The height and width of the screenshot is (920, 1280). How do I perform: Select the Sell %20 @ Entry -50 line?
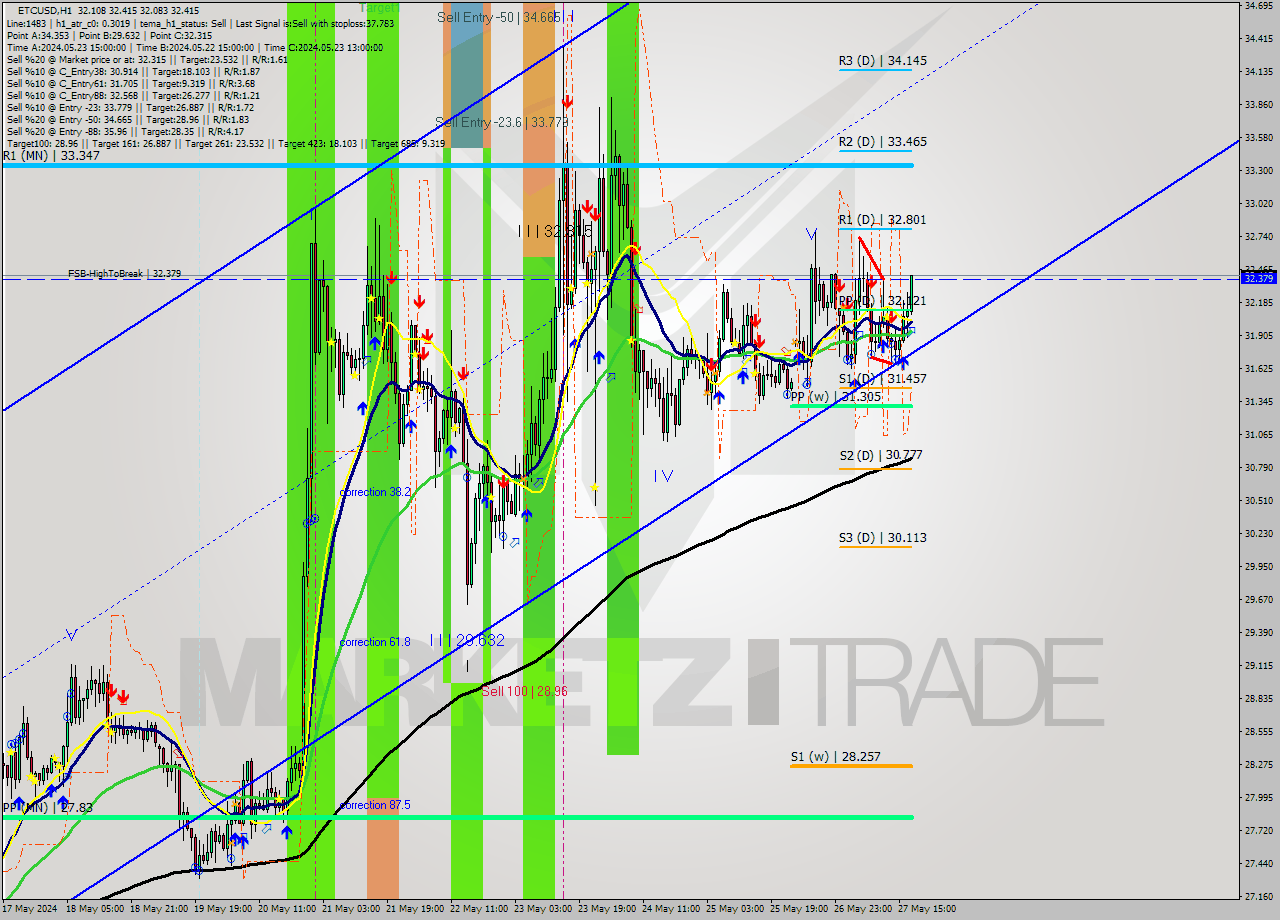coord(128,120)
